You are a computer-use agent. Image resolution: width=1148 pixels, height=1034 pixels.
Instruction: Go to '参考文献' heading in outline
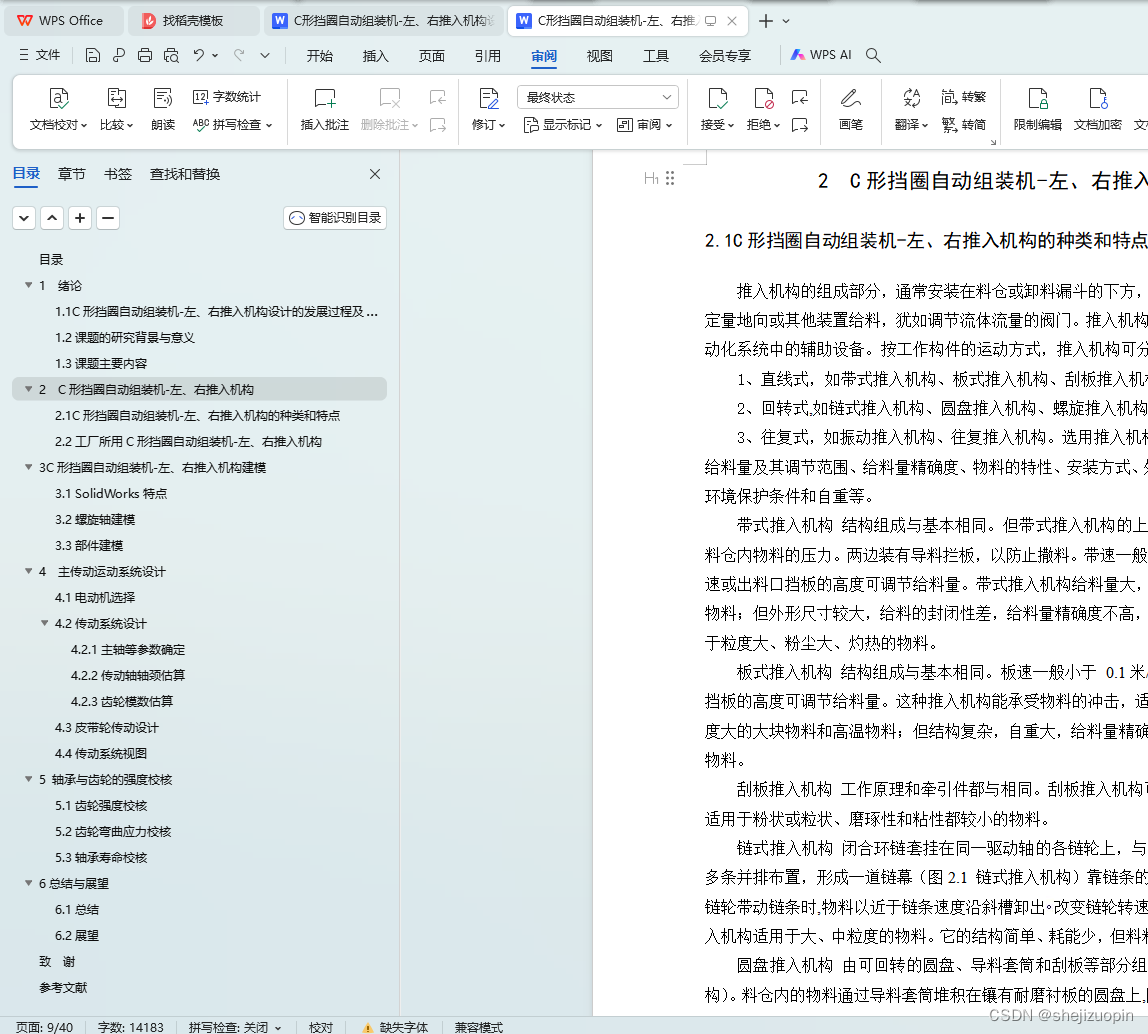(x=63, y=987)
